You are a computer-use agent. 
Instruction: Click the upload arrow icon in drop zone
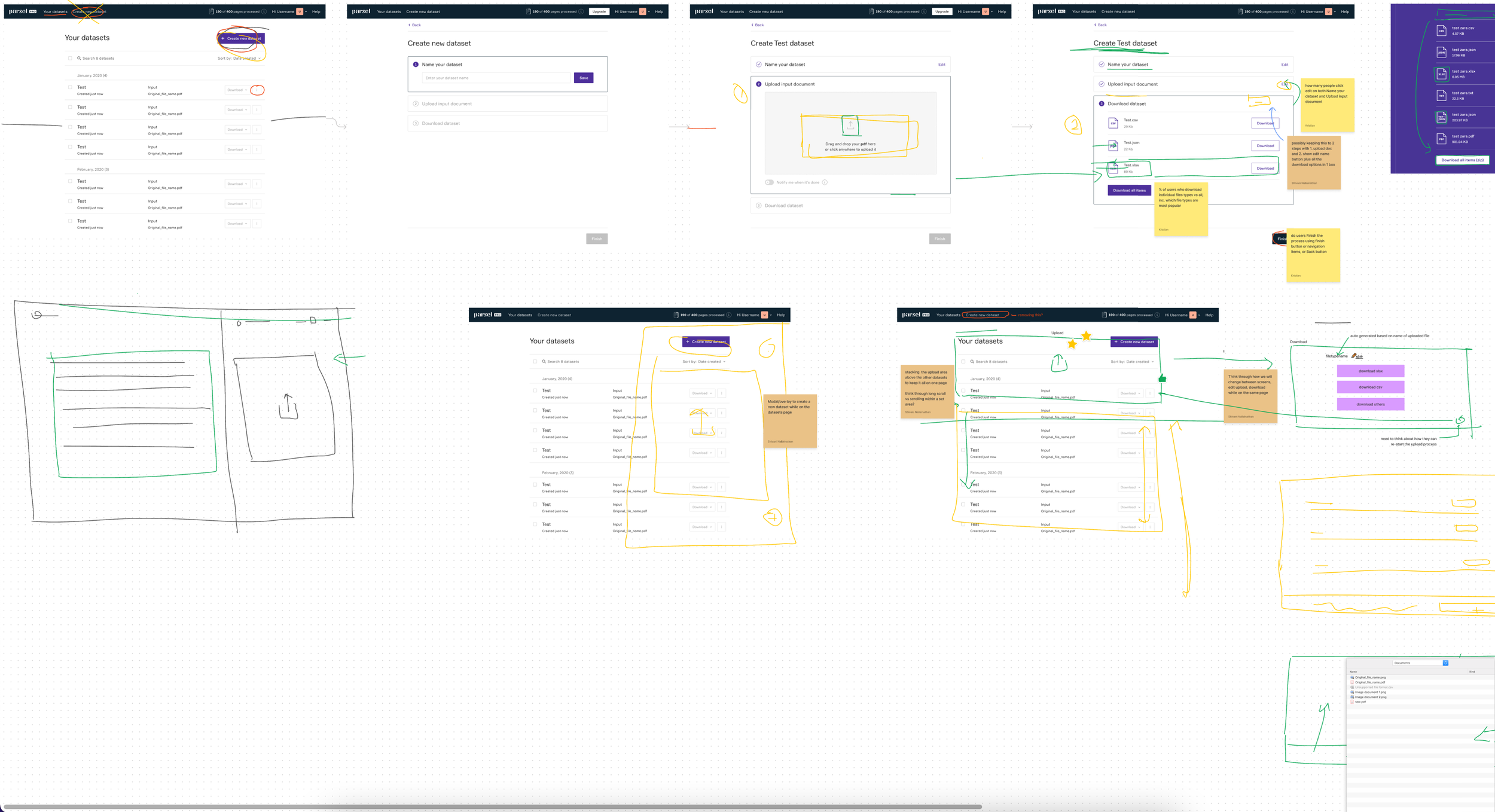click(850, 125)
